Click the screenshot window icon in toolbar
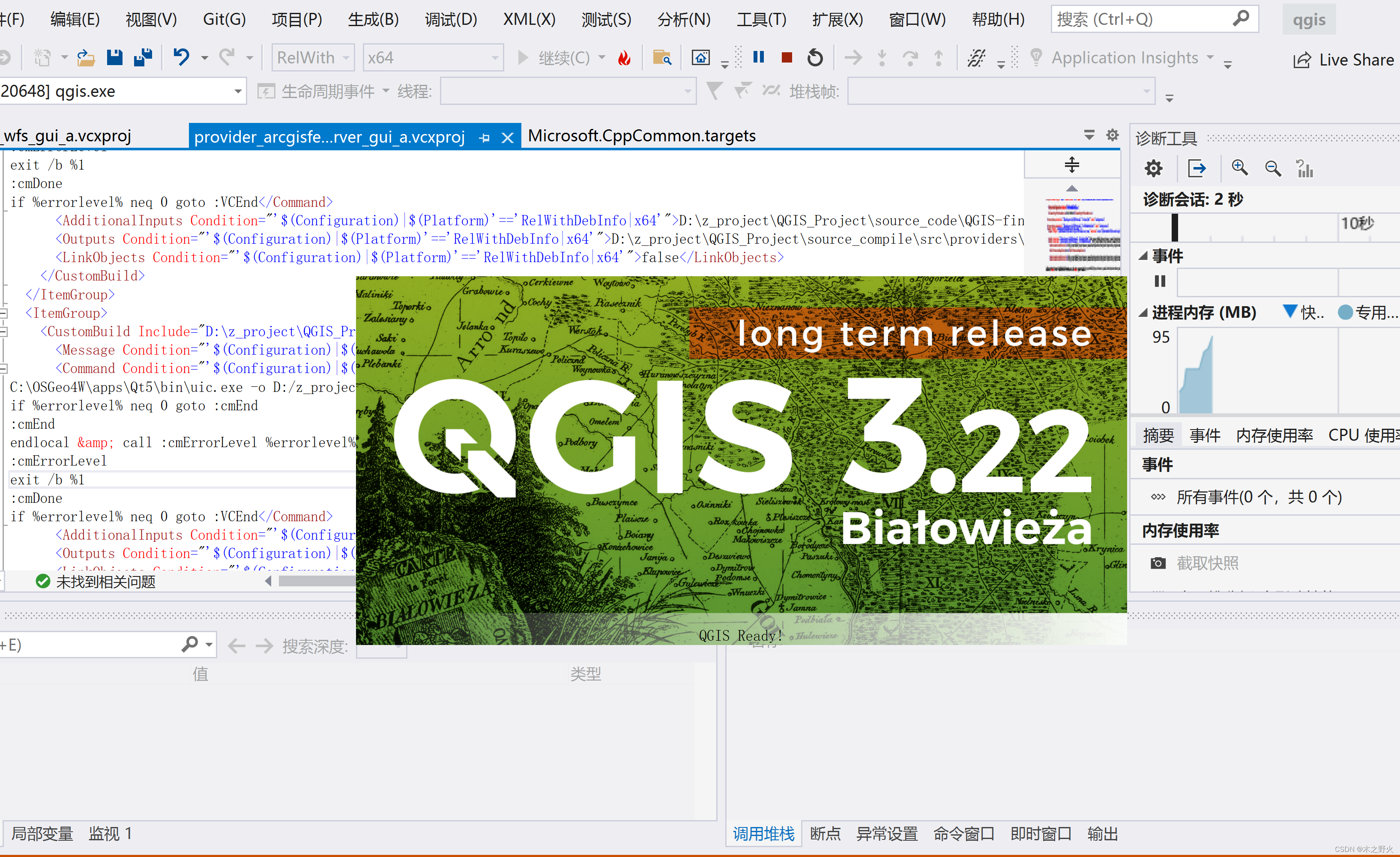This screenshot has height=857, width=1400. 700,57
